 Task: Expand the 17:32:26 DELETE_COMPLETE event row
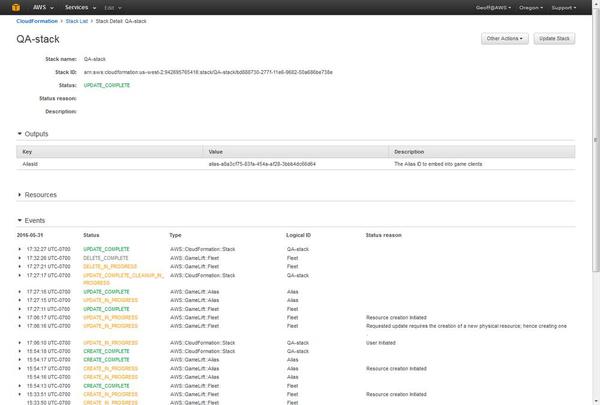pyautogui.click(x=20, y=258)
